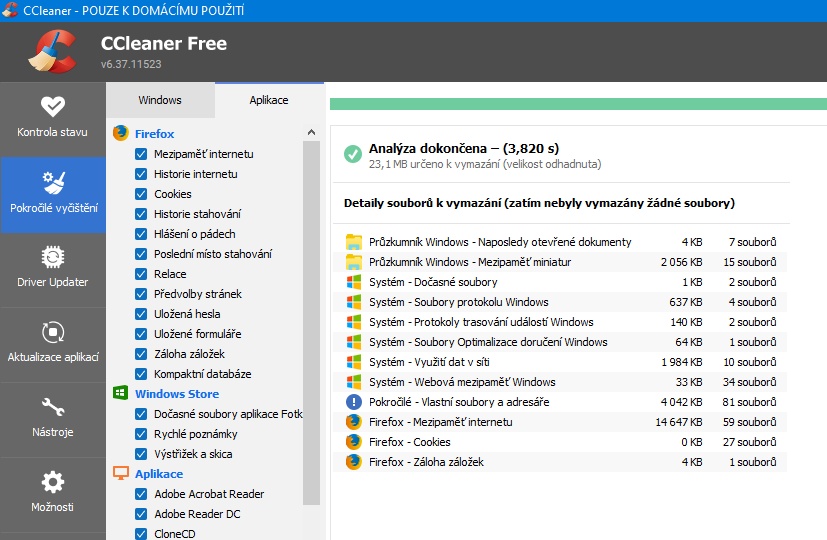Toggle Rychlé poznámky checkbox
827x540 pixels.
coord(141,434)
